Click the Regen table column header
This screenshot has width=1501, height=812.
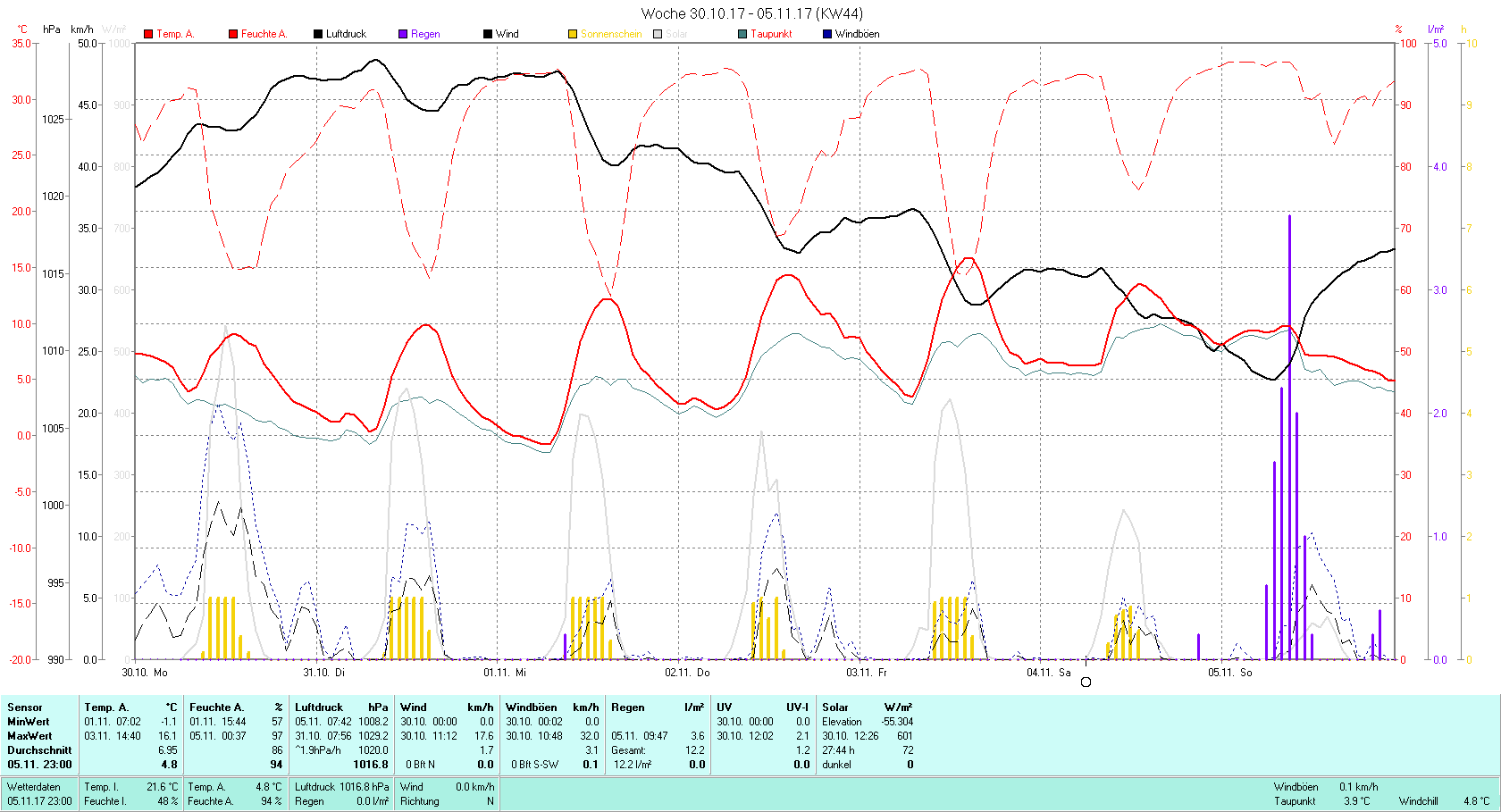[628, 707]
